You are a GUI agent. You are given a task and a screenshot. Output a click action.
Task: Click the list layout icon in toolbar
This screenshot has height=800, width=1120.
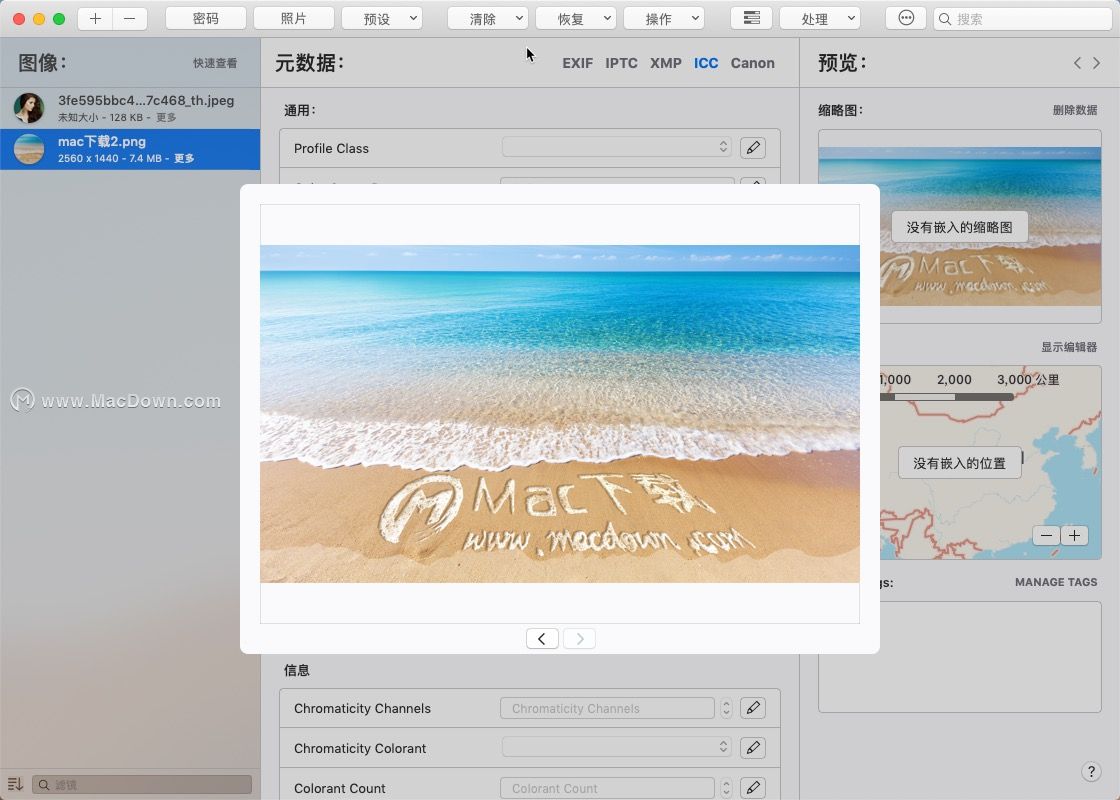(x=751, y=19)
